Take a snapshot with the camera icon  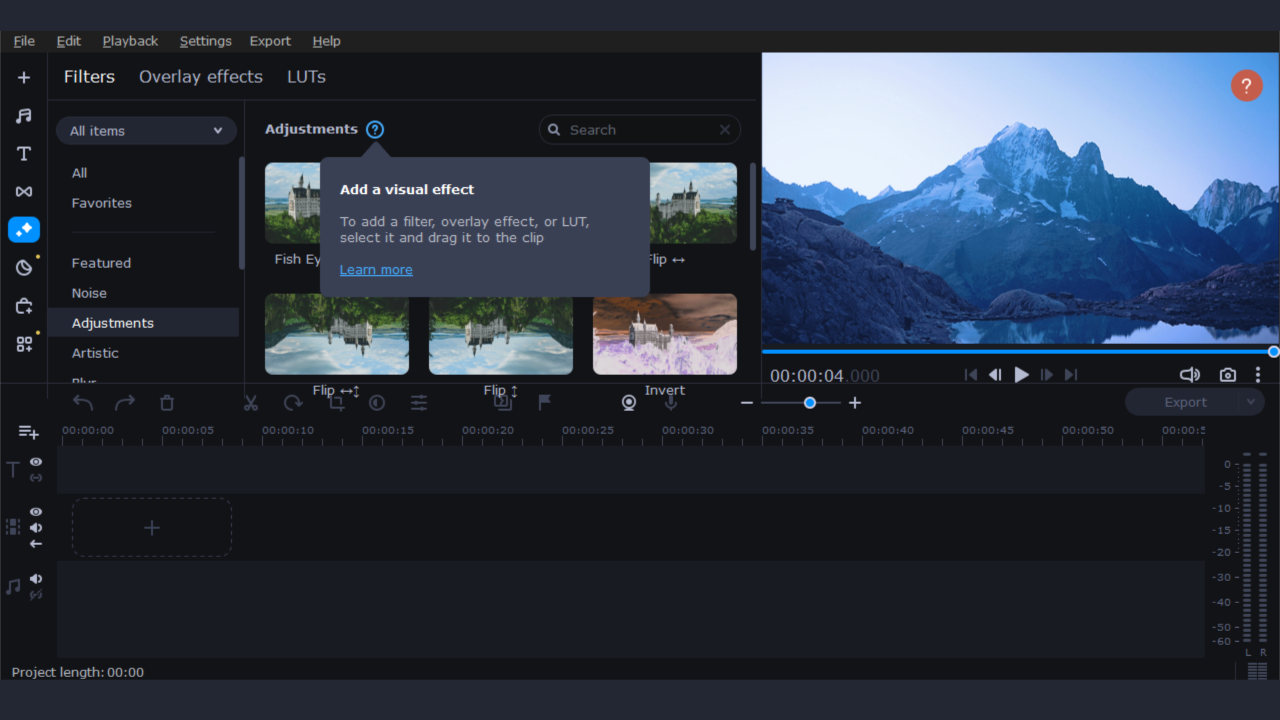coord(1228,375)
